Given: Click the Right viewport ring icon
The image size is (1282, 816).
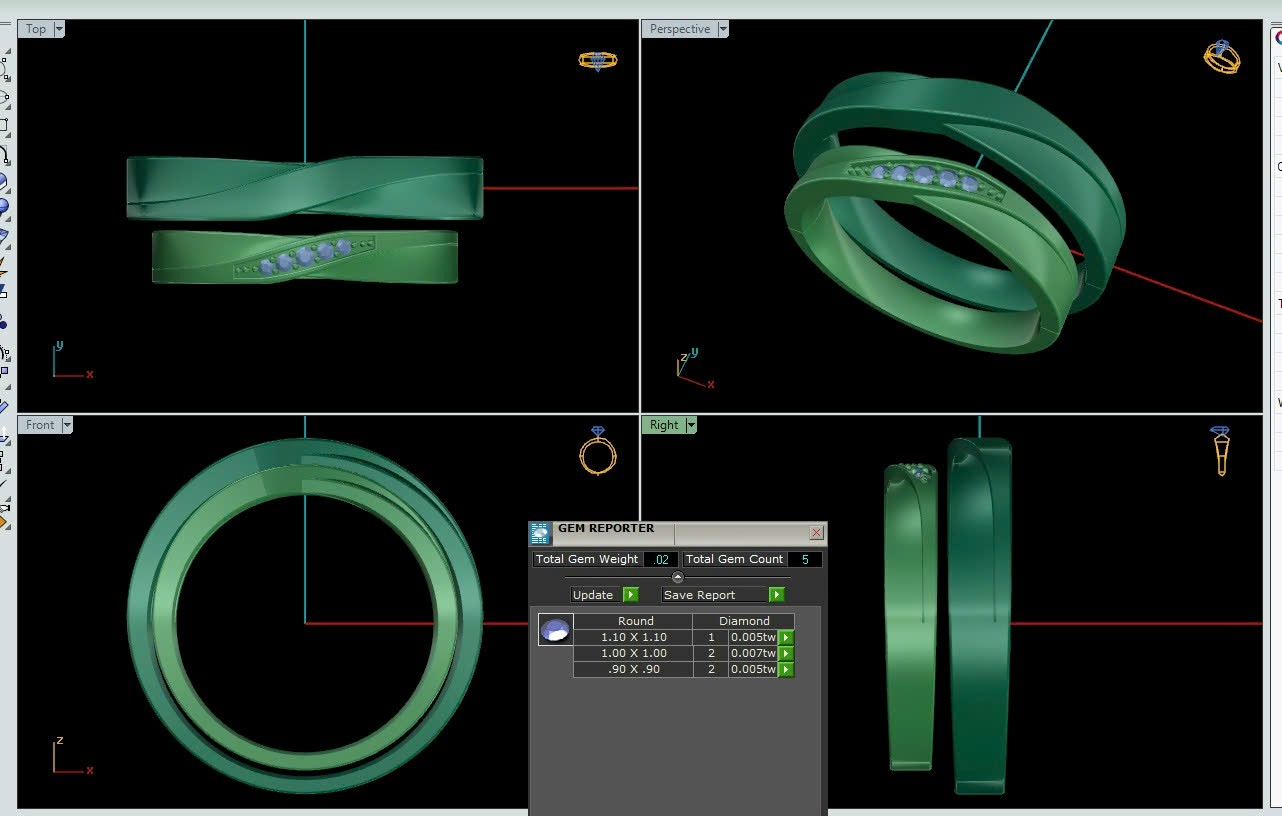Looking at the screenshot, I should pos(1220,451).
